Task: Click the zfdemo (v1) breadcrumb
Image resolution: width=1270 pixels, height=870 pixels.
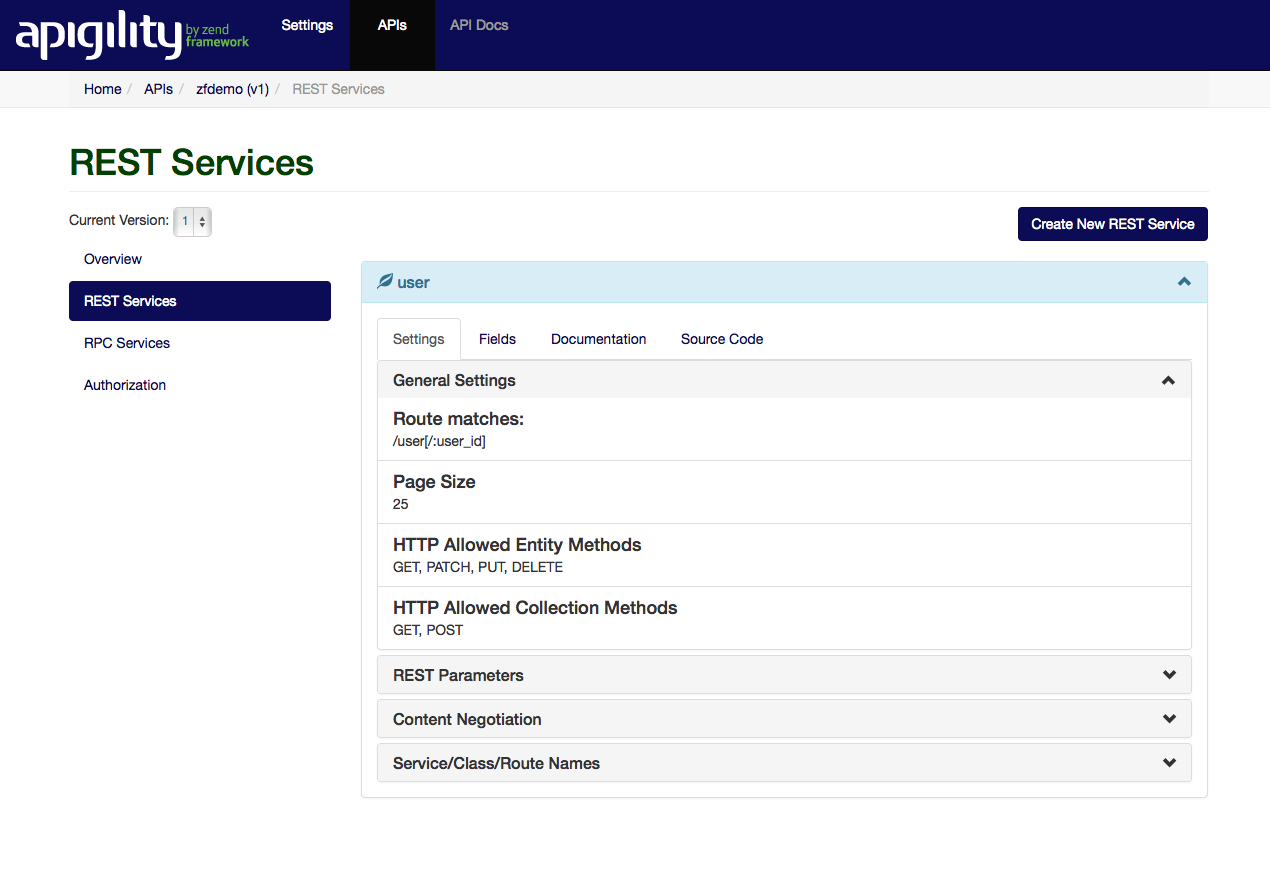Action: click(232, 89)
